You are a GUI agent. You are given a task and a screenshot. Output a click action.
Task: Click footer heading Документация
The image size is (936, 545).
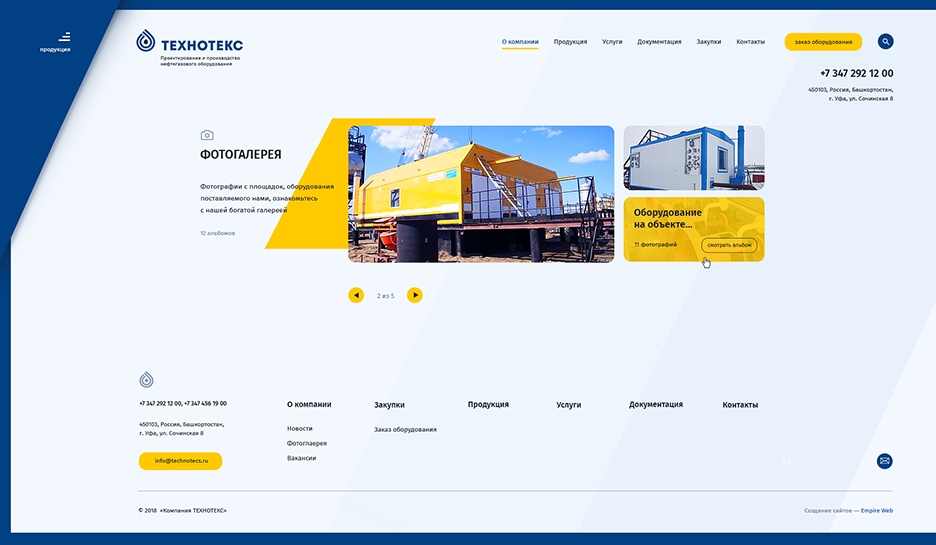click(x=656, y=404)
